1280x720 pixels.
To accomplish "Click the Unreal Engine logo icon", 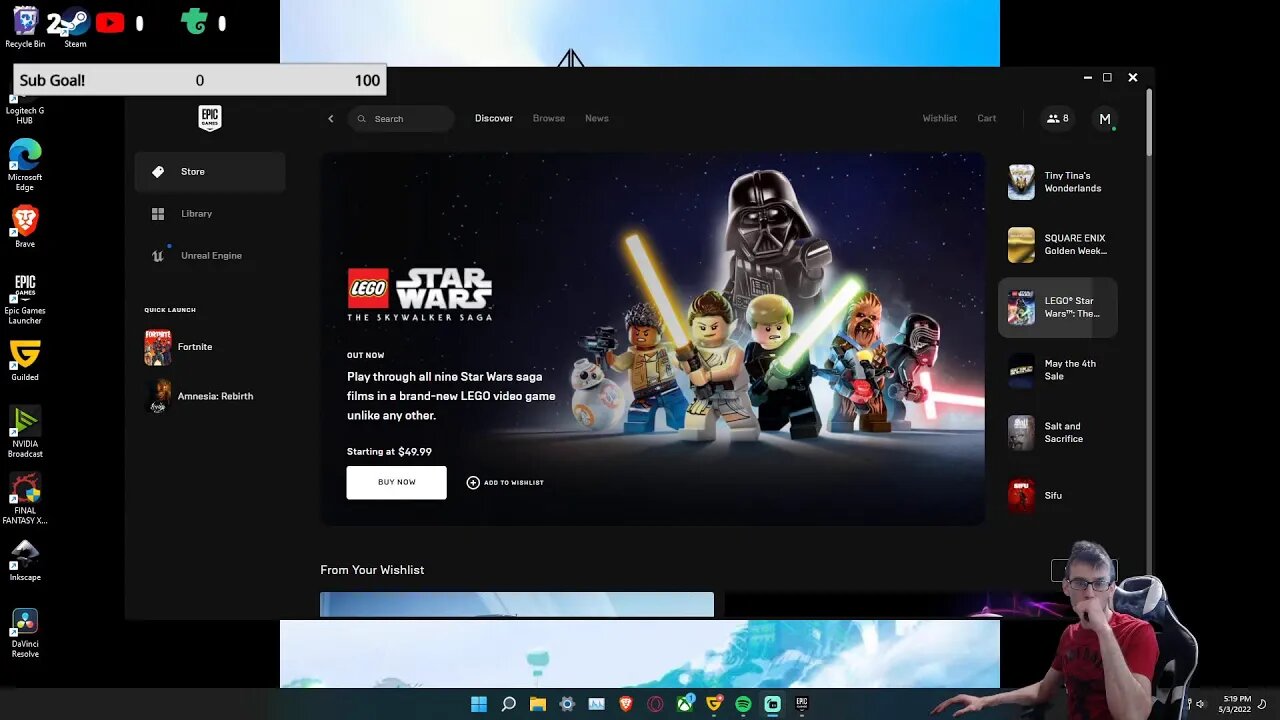I will [158, 256].
